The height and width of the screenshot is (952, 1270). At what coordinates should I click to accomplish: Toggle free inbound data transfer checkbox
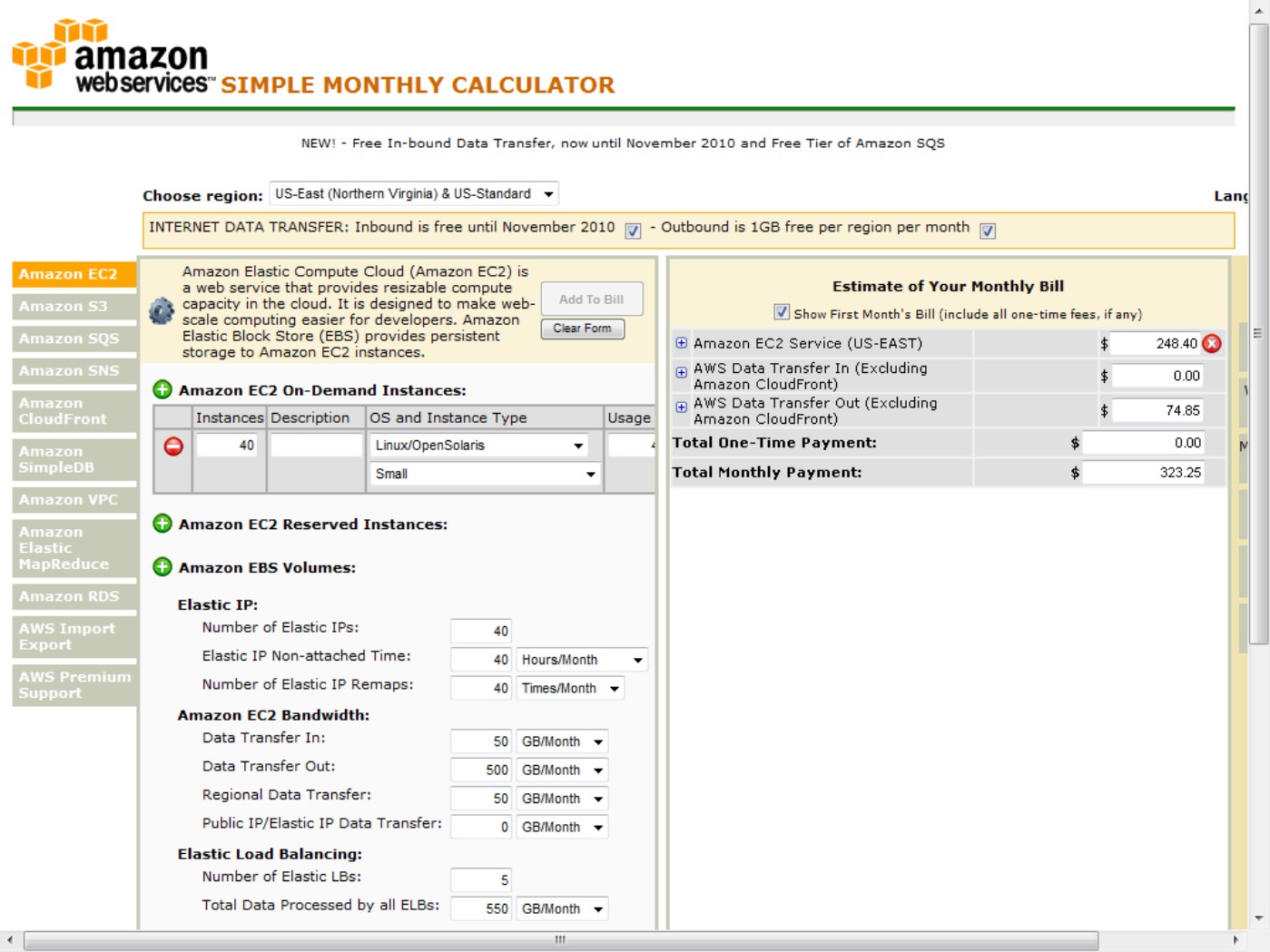[633, 231]
